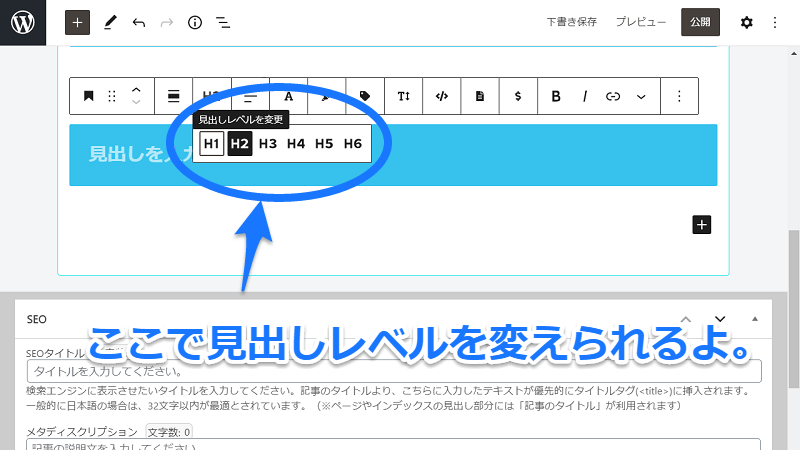800x450 pixels.
Task: Choose H1 in heading level menu
Action: (211, 144)
